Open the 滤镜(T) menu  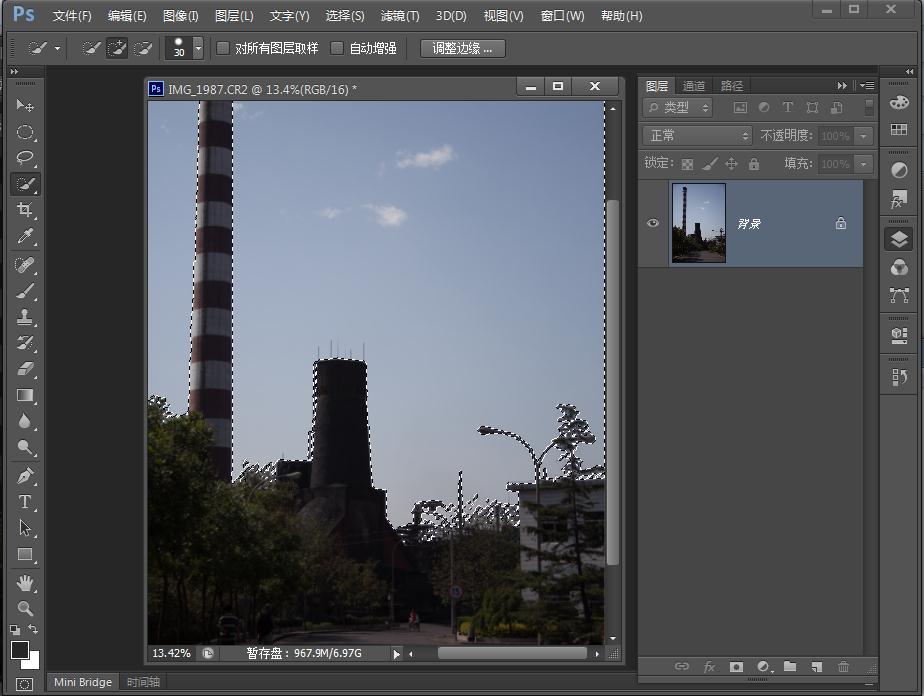click(x=399, y=16)
